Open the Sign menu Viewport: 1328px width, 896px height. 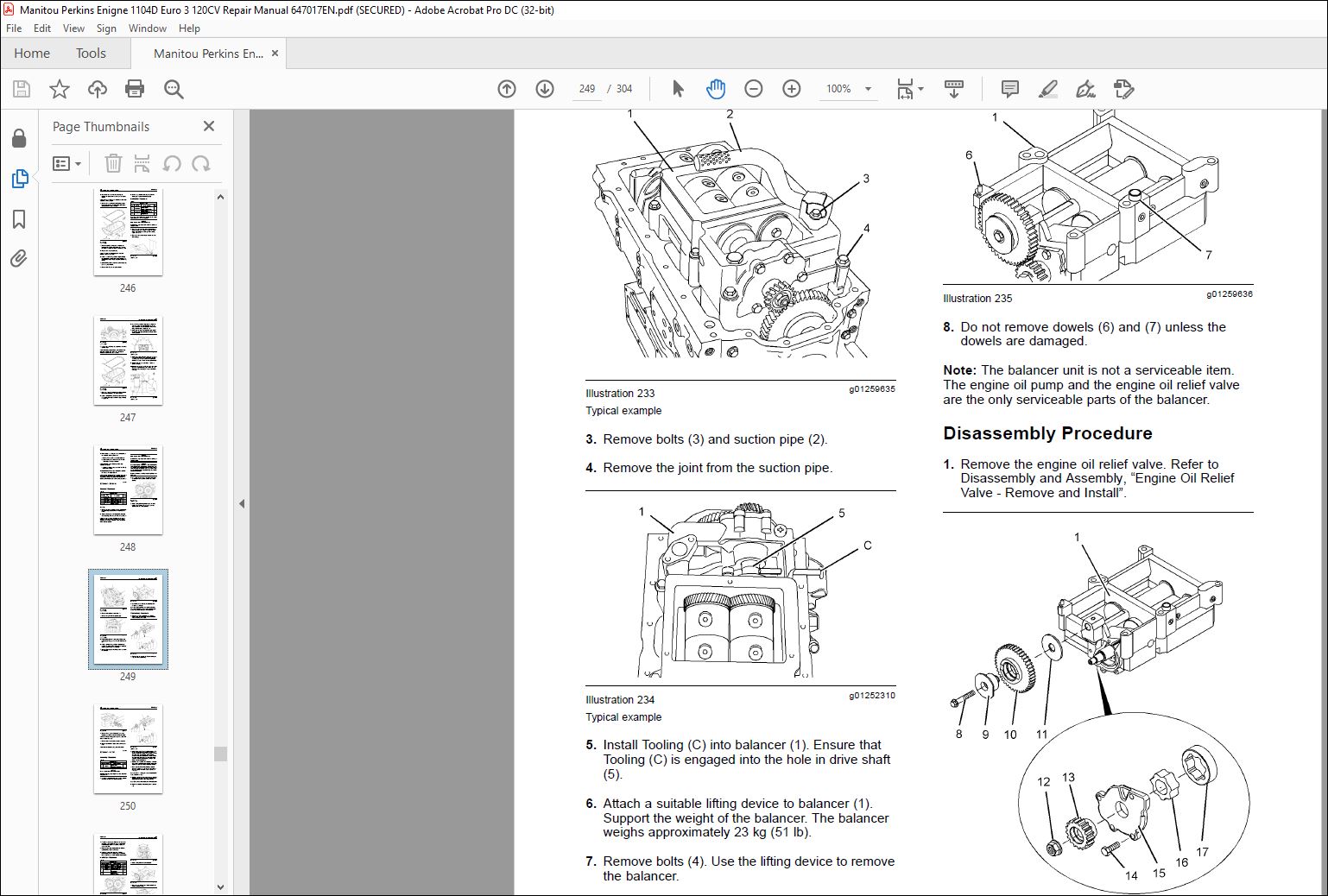point(106,28)
